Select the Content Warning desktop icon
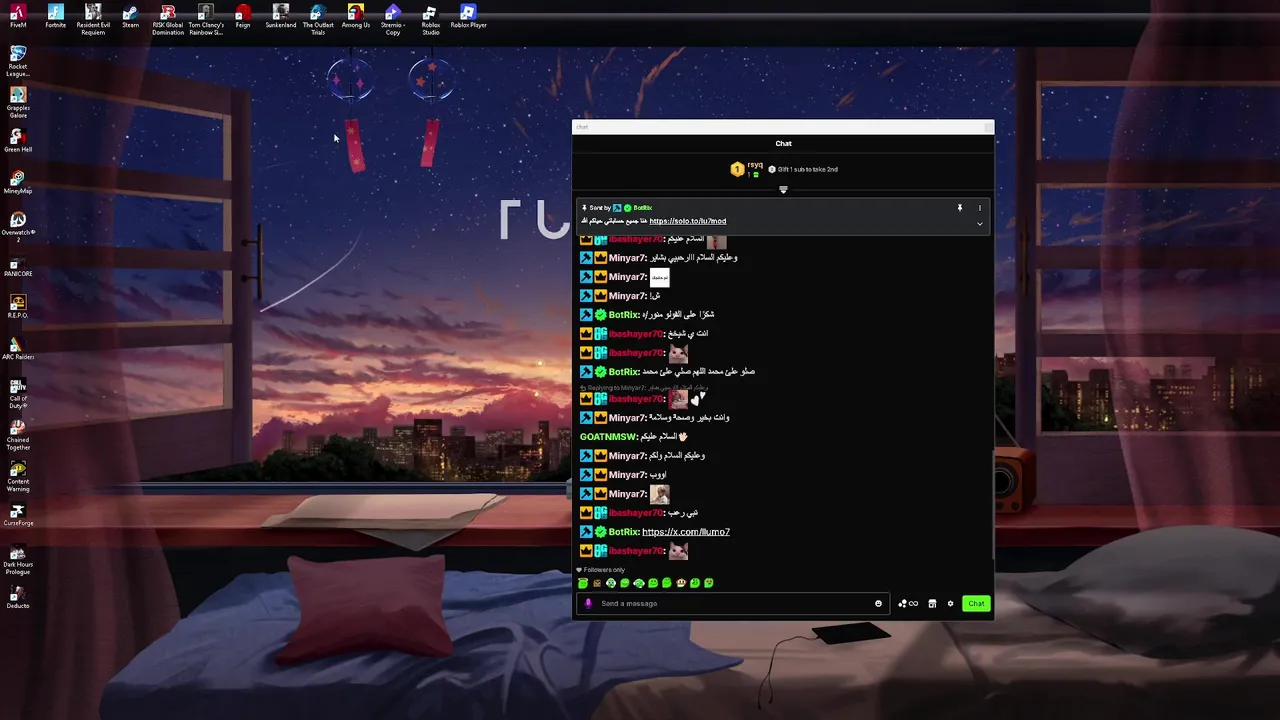The height and width of the screenshot is (720, 1280). click(x=18, y=476)
